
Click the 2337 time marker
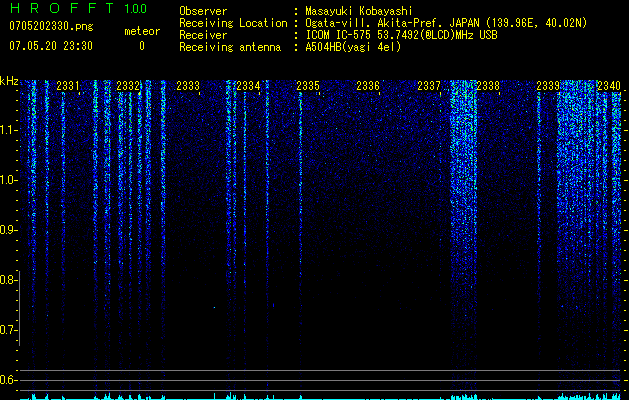(429, 86)
